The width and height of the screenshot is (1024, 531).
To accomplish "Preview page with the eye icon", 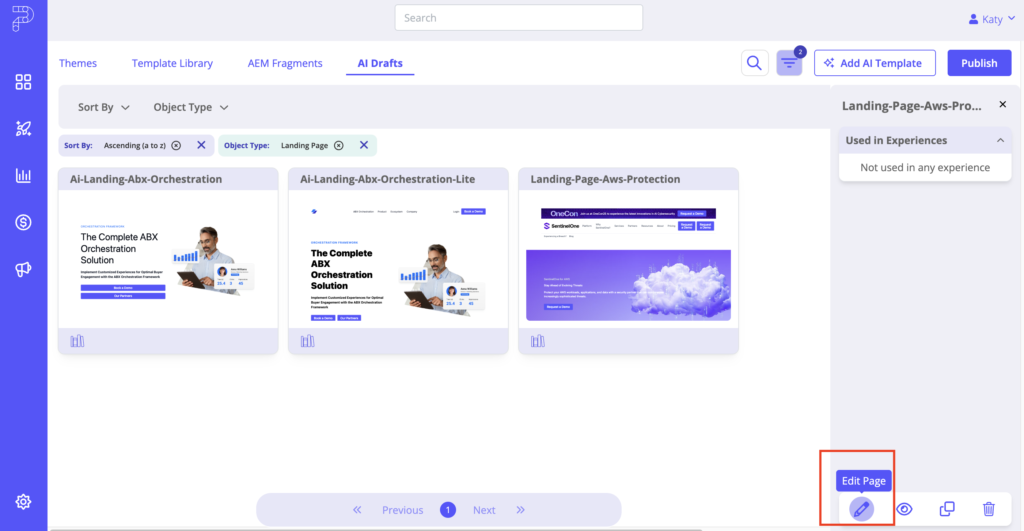I will [x=904, y=509].
